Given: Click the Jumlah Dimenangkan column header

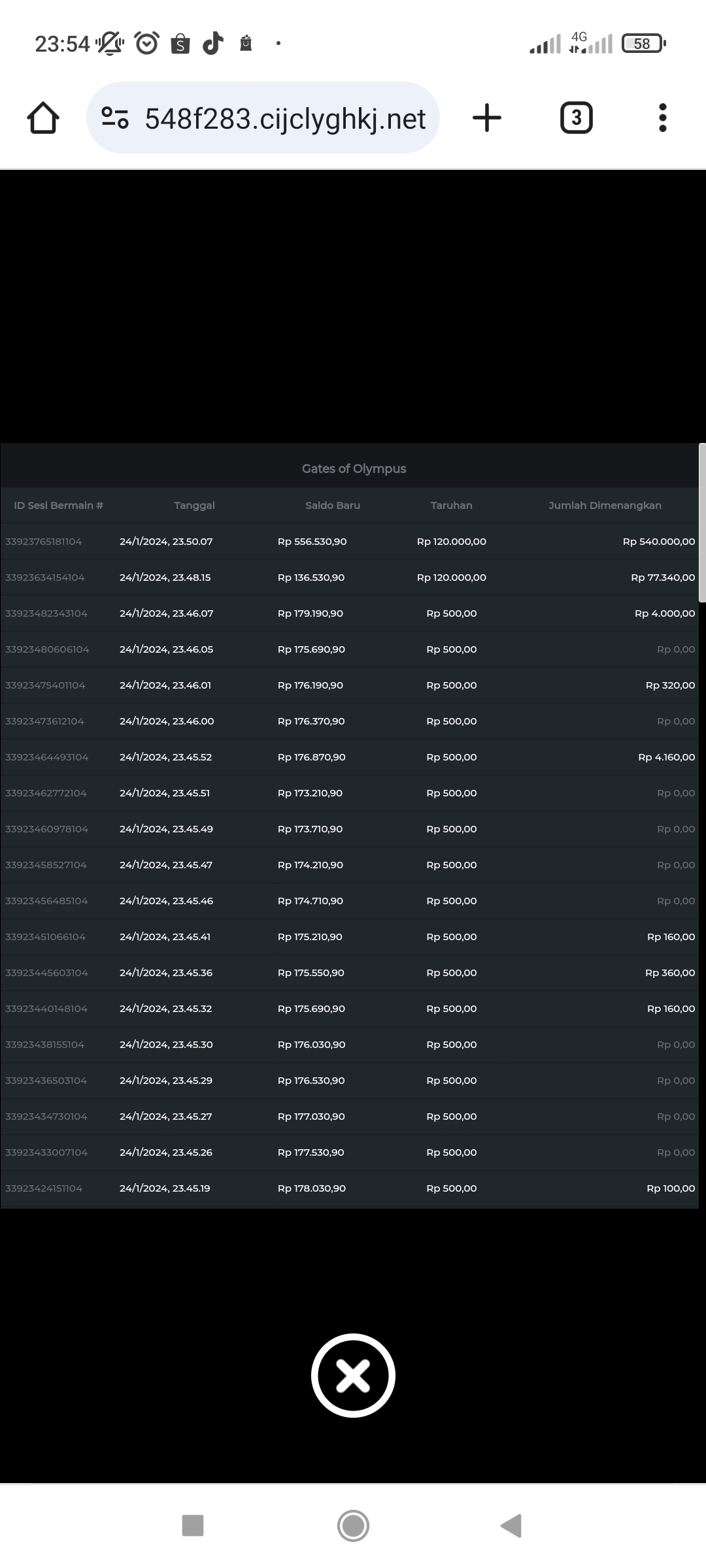Looking at the screenshot, I should (x=605, y=506).
